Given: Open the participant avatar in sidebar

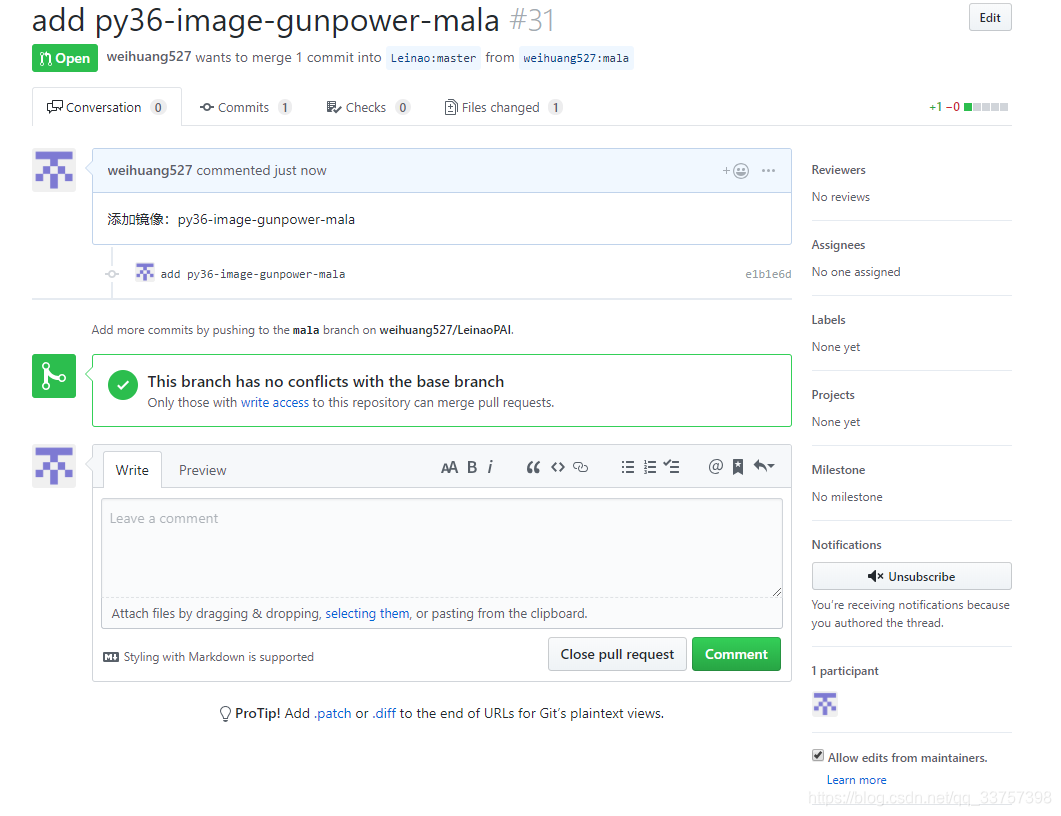Looking at the screenshot, I should 825,704.
